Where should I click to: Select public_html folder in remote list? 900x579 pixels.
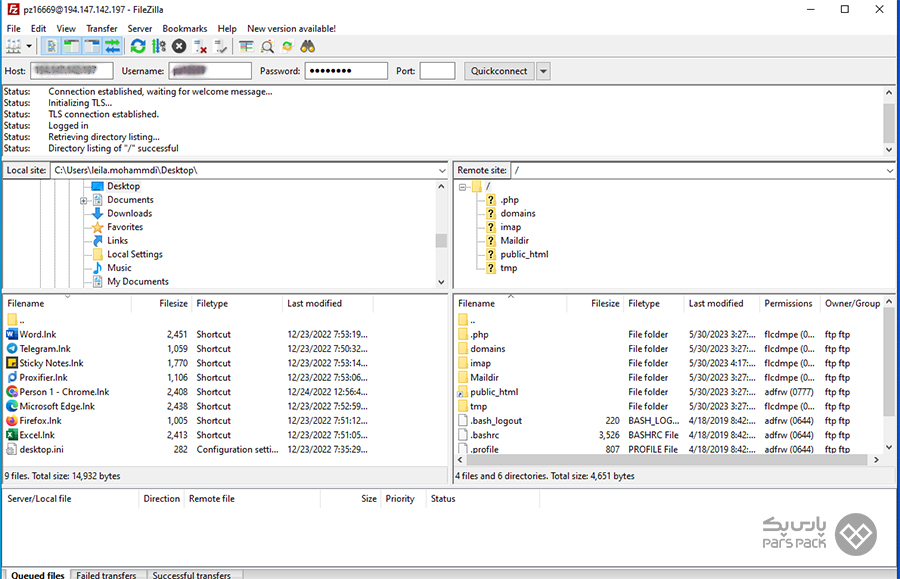pyautogui.click(x=494, y=391)
